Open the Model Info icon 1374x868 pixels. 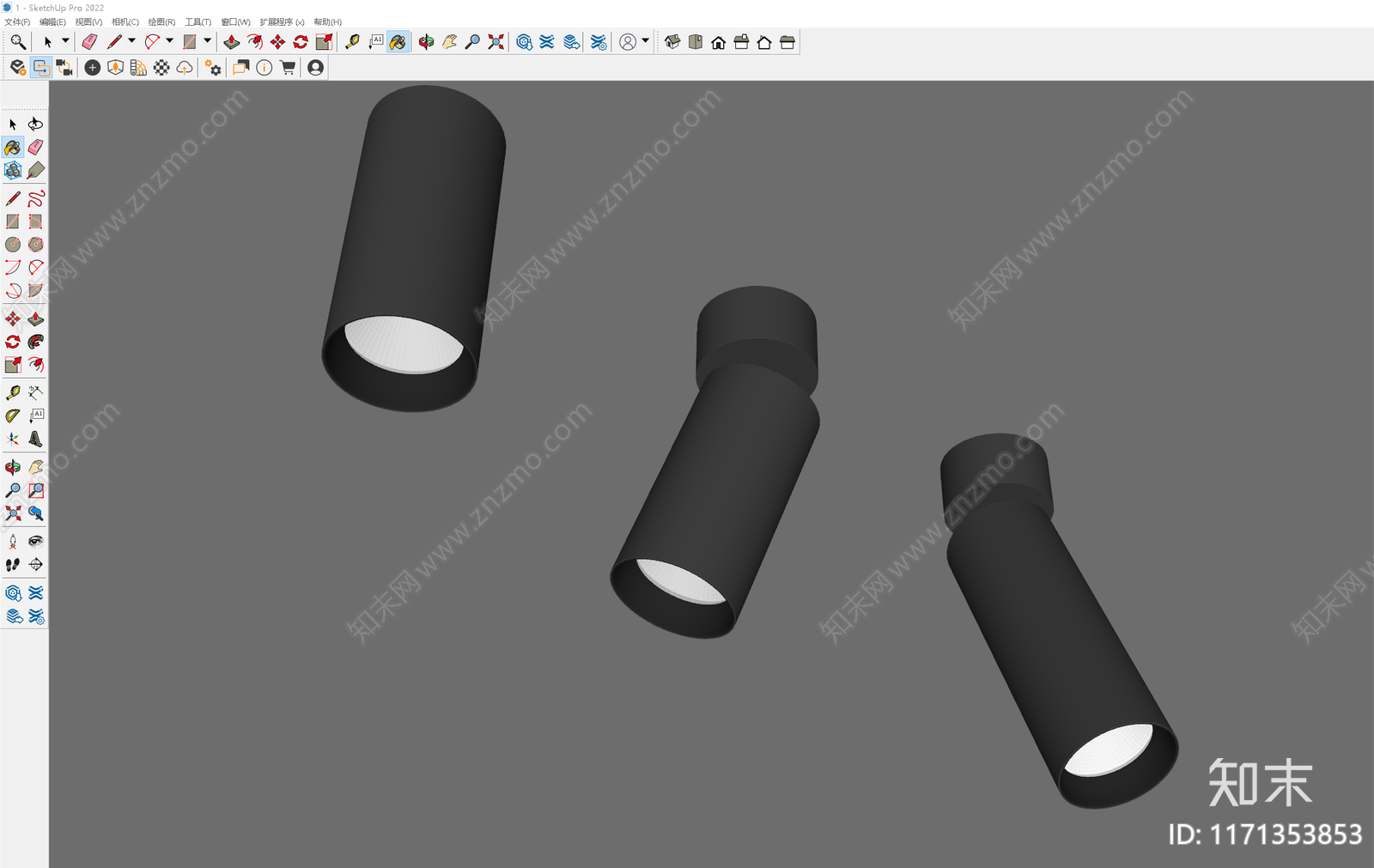(x=264, y=68)
